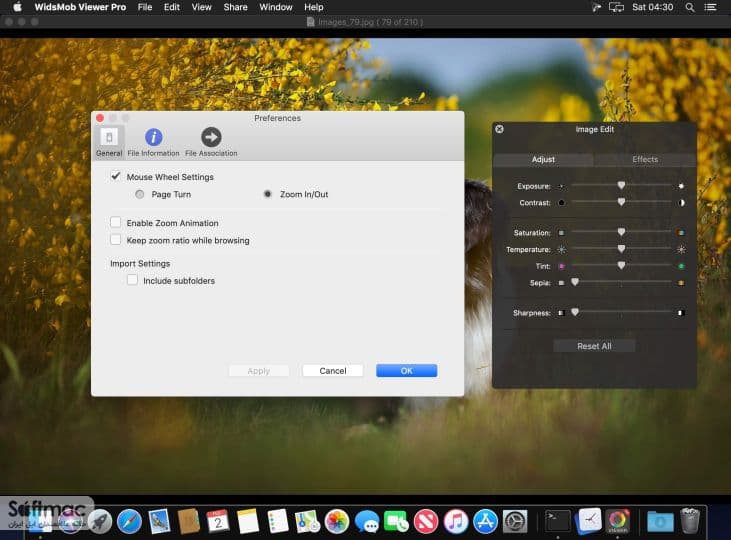This screenshot has width=731, height=540.
Task: Open Reminders in the dock
Action: 278,521
